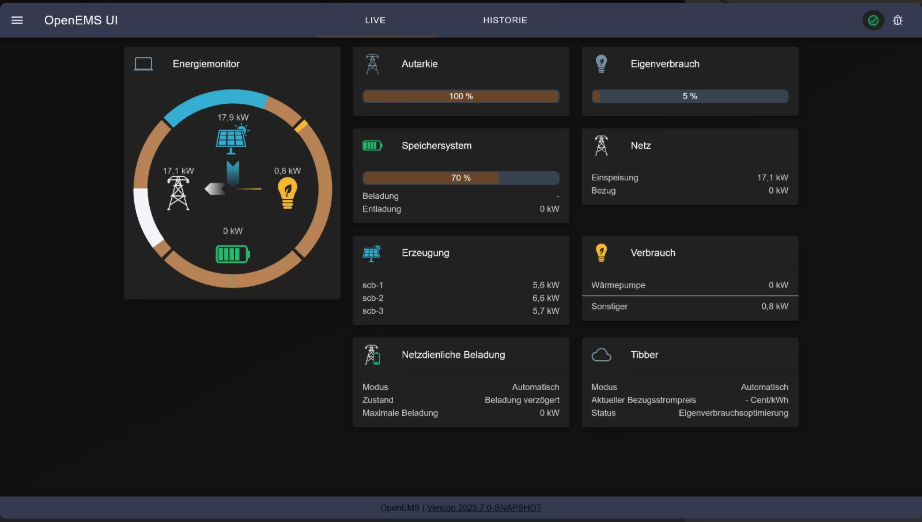Screen dimensions: 922x522
Task: Click the Sonstiger consumption row
Action: (690, 306)
